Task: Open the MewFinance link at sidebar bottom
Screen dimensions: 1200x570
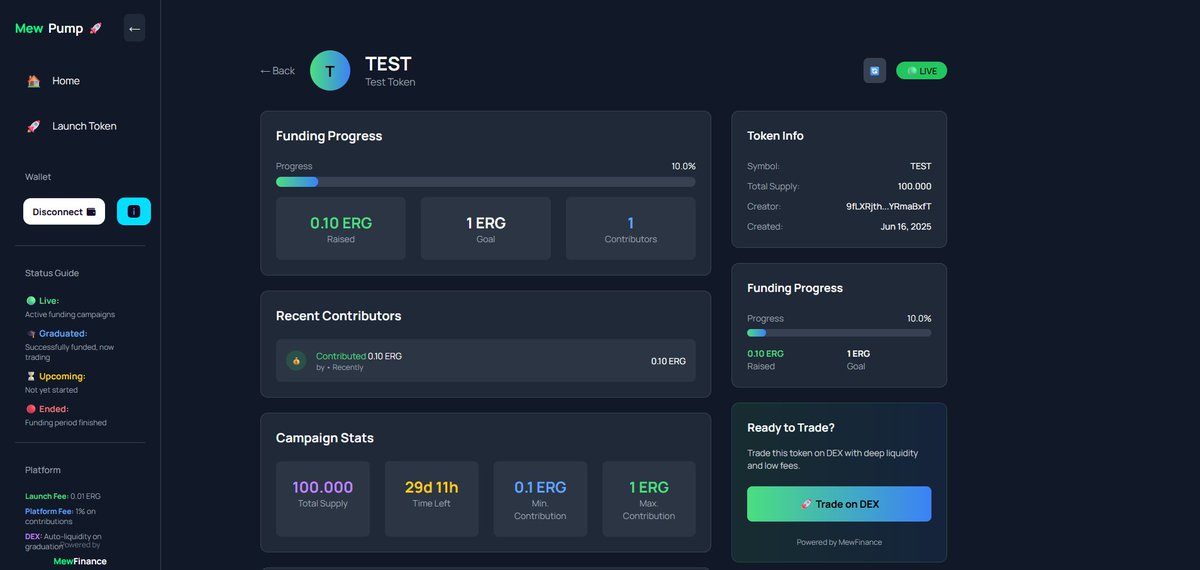Action: pos(80,561)
